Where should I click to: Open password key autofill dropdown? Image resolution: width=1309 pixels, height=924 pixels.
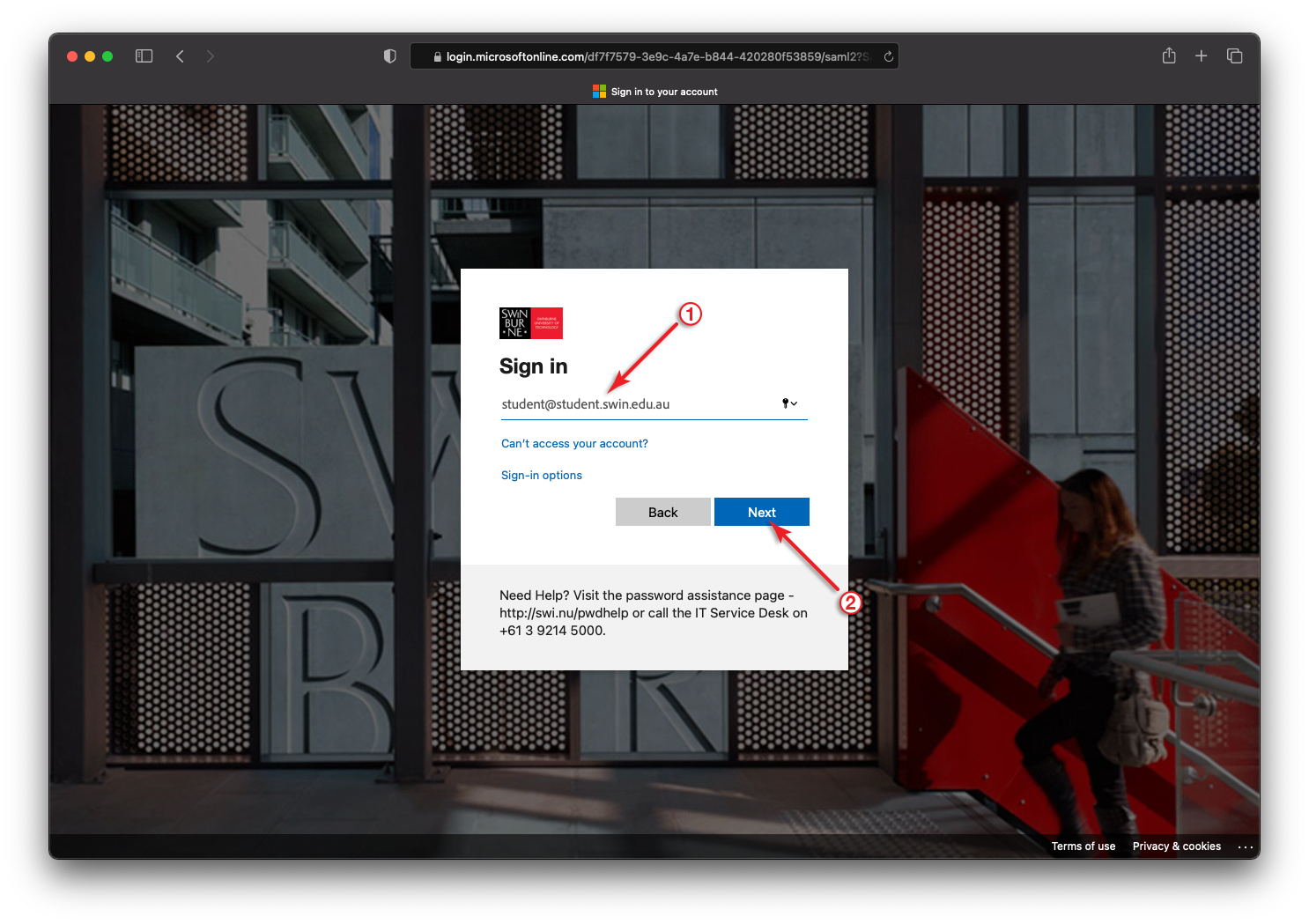pyautogui.click(x=789, y=403)
